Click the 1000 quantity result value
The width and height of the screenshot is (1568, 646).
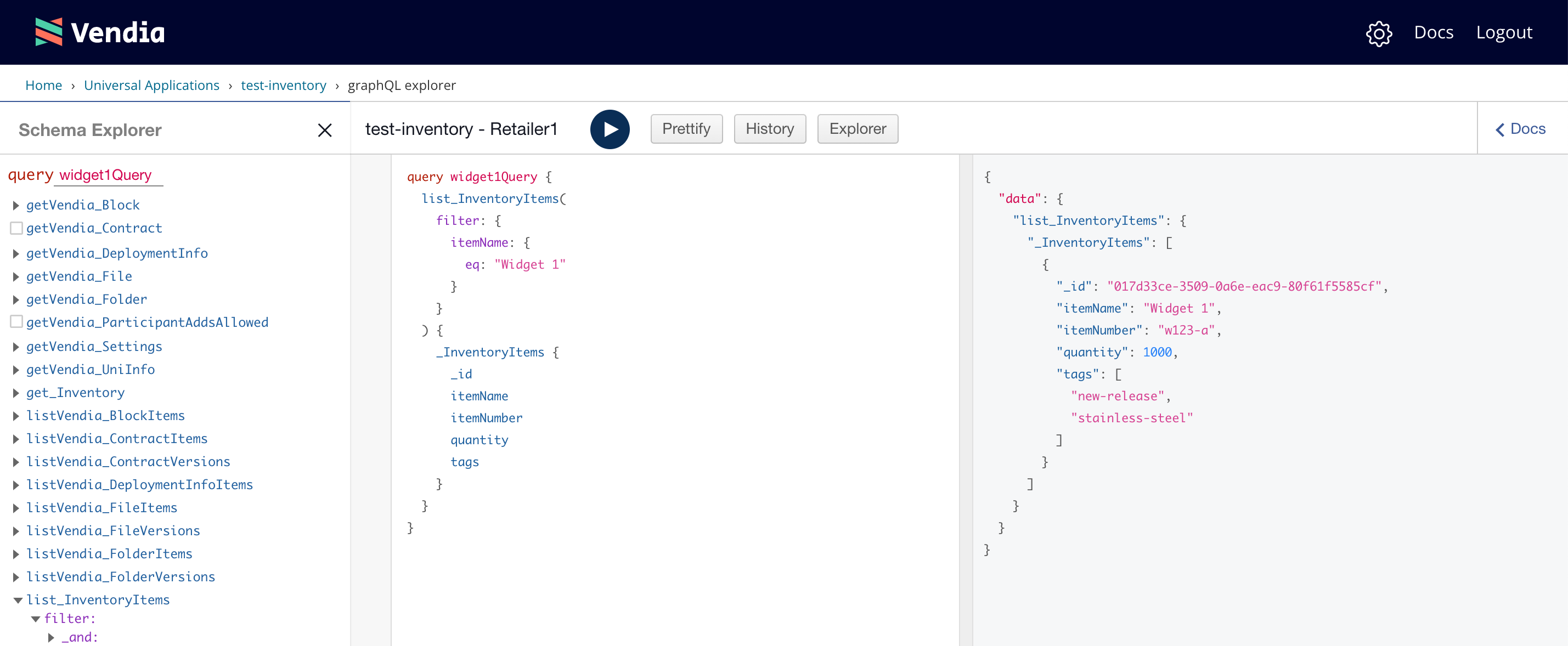(x=1157, y=352)
